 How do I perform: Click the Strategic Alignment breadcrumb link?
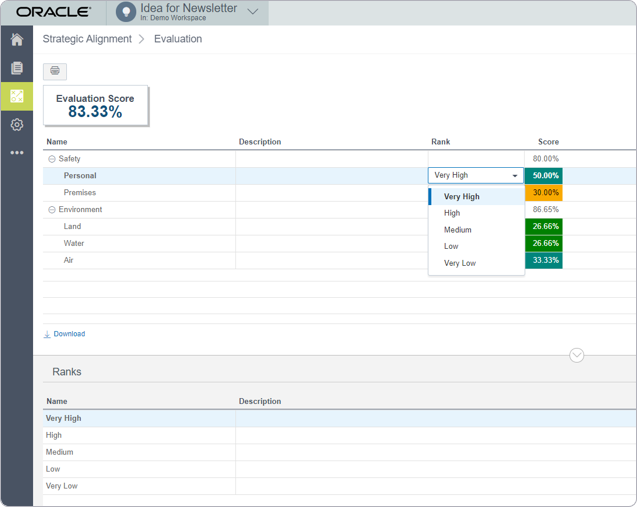87,39
